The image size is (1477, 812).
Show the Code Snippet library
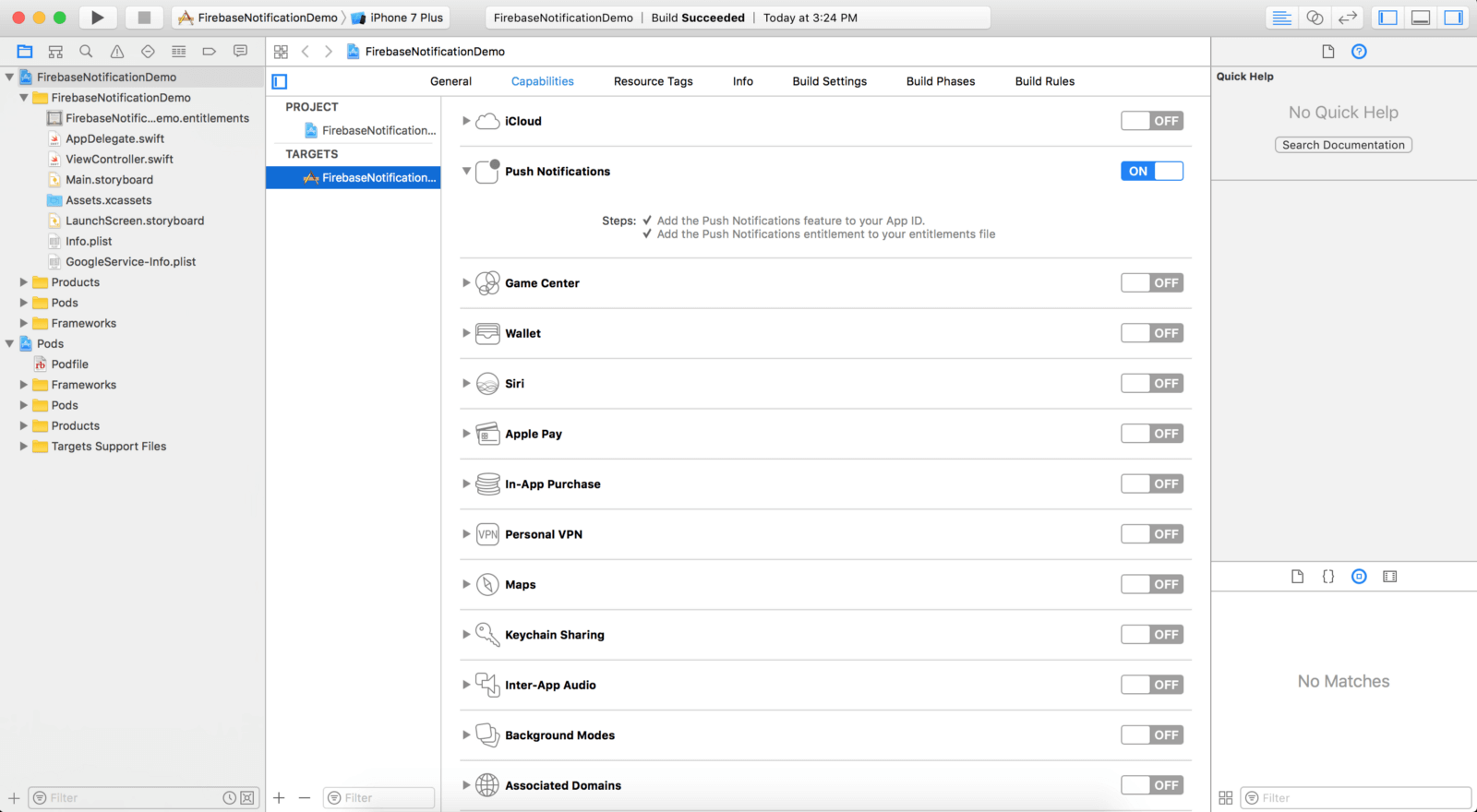[1328, 577]
